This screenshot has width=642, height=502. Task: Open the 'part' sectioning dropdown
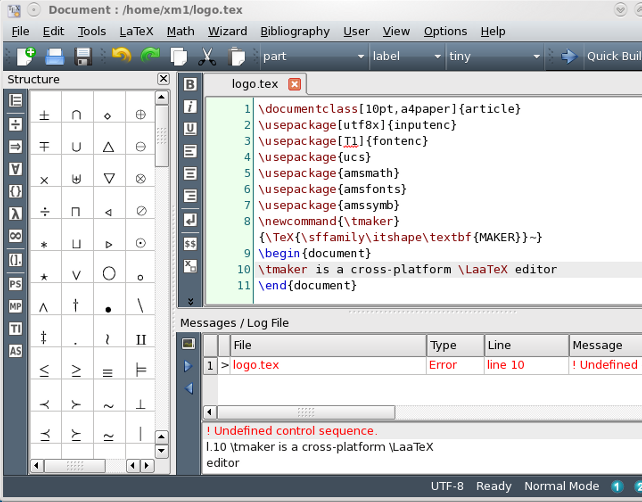(312, 56)
